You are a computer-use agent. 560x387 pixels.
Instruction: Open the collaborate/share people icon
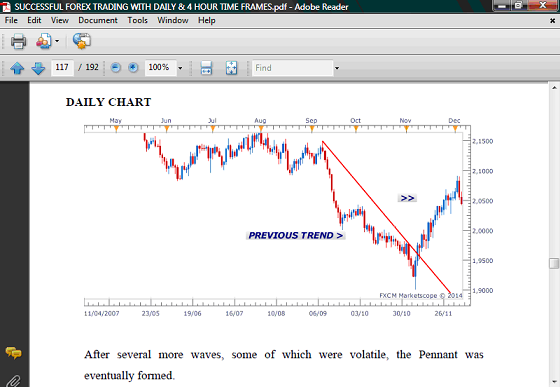pyautogui.click(x=44, y=41)
